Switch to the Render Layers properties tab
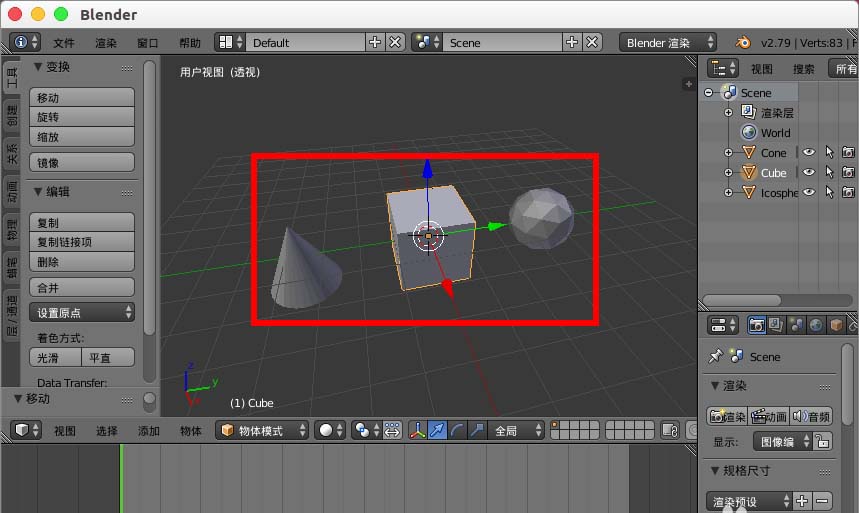Screen dimensions: 859x513 776,325
